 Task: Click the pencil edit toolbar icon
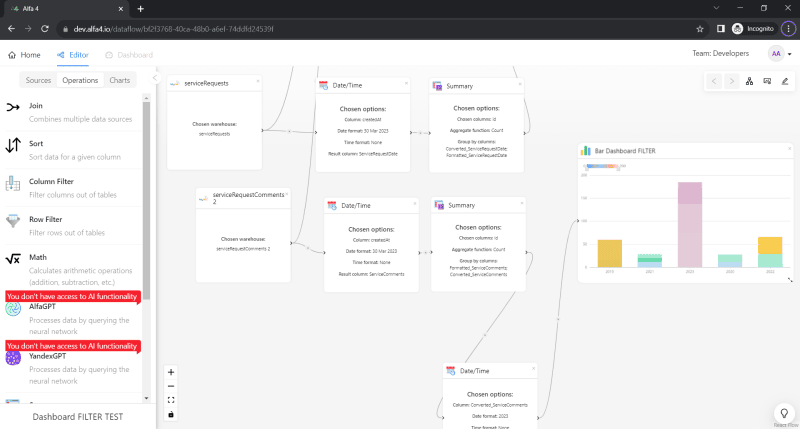pos(784,81)
